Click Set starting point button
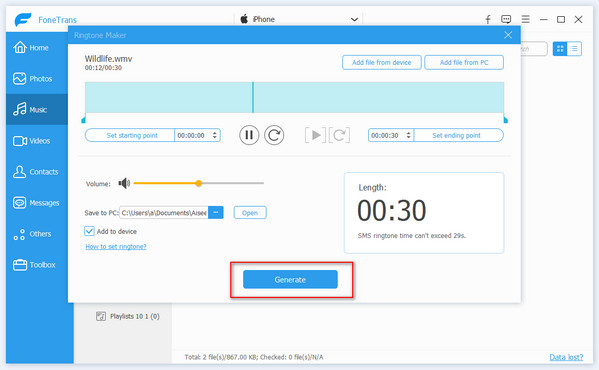The height and width of the screenshot is (370, 599). click(x=130, y=135)
